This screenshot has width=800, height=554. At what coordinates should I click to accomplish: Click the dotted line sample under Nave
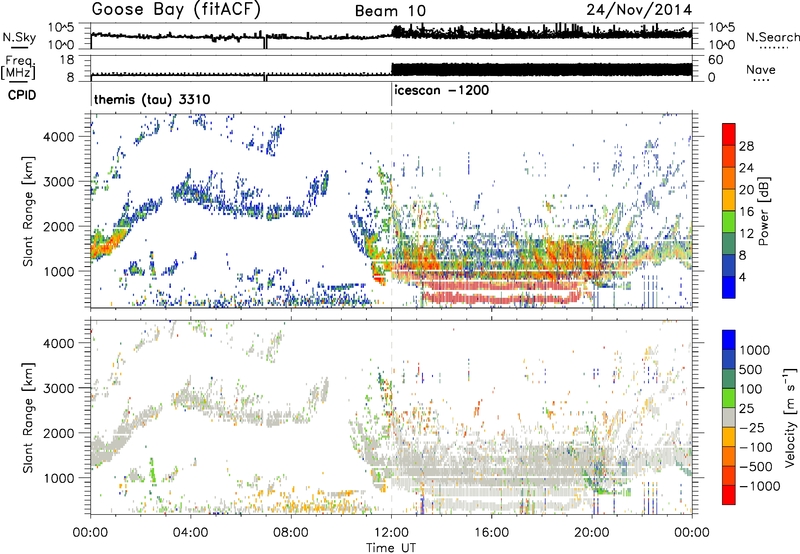(761, 81)
